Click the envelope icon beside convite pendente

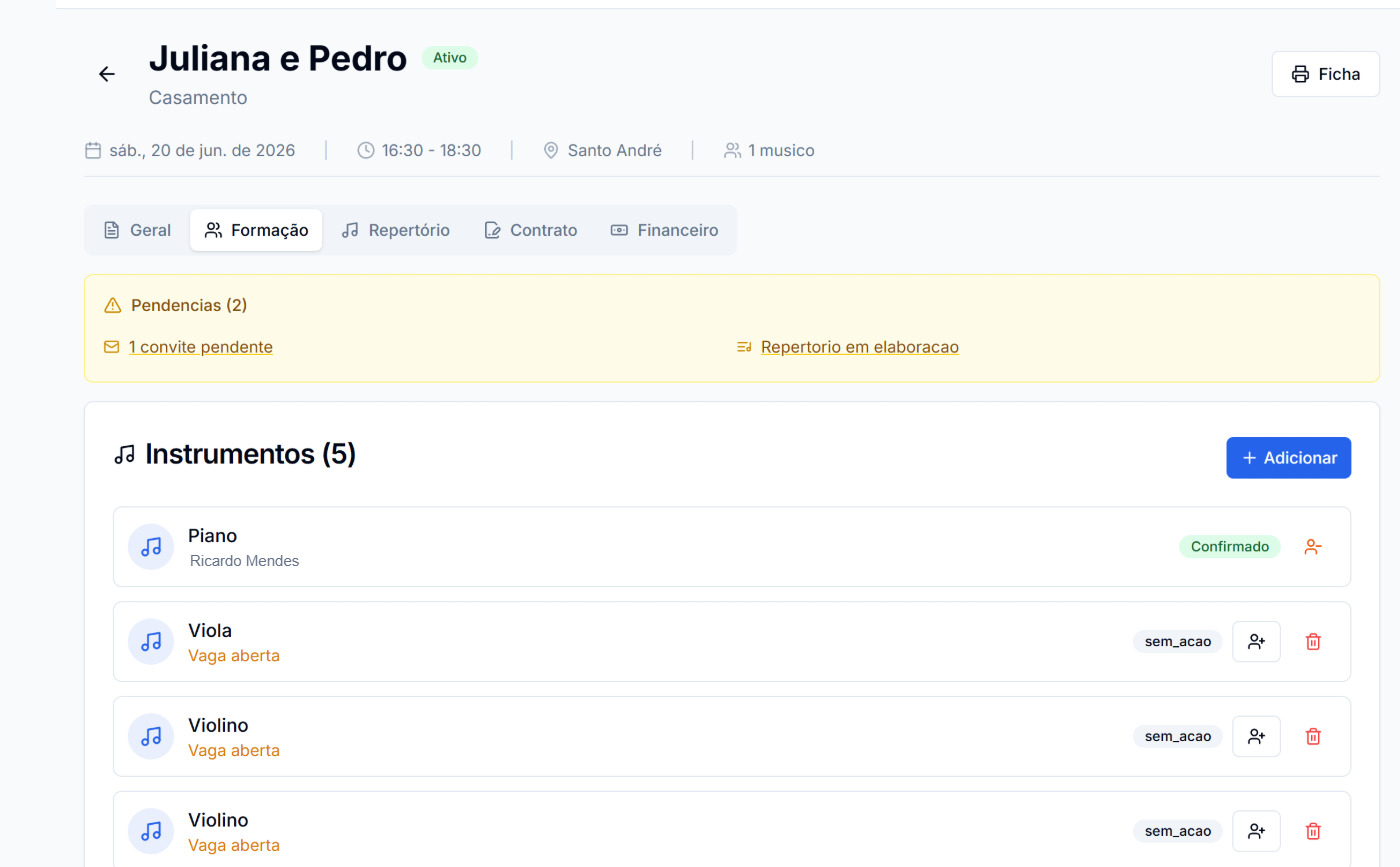(x=111, y=347)
